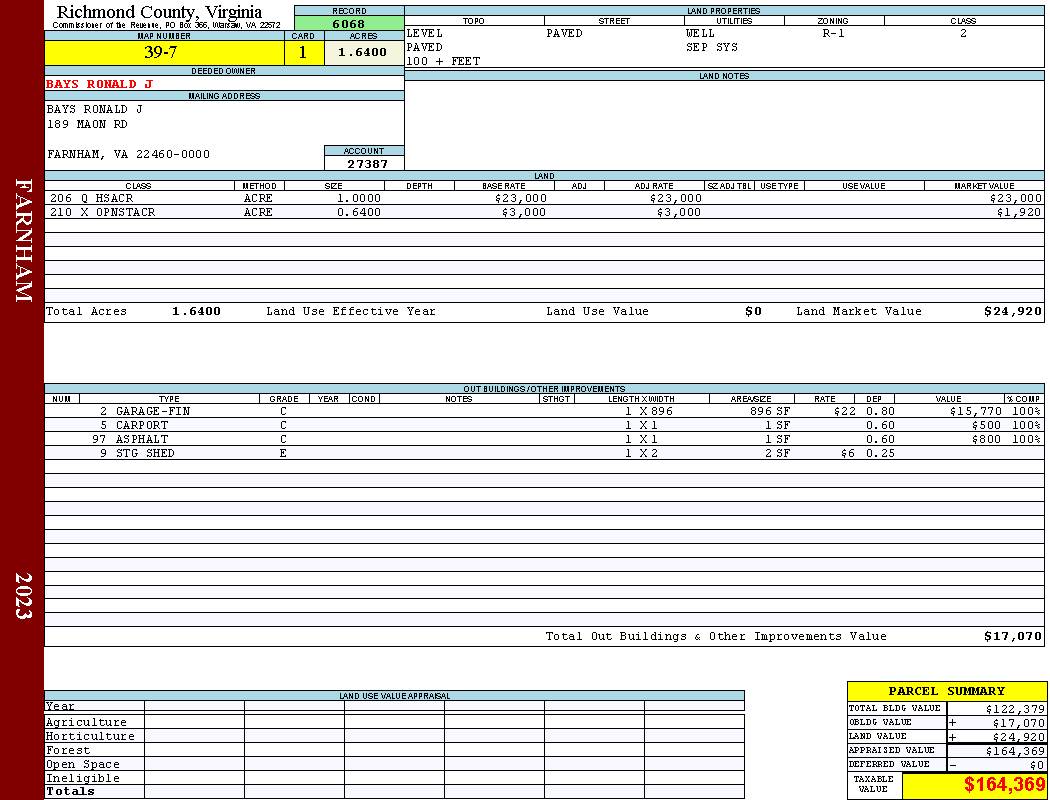This screenshot has width=1050, height=800.
Task: Click the BASE RATE column header
Action: point(504,186)
